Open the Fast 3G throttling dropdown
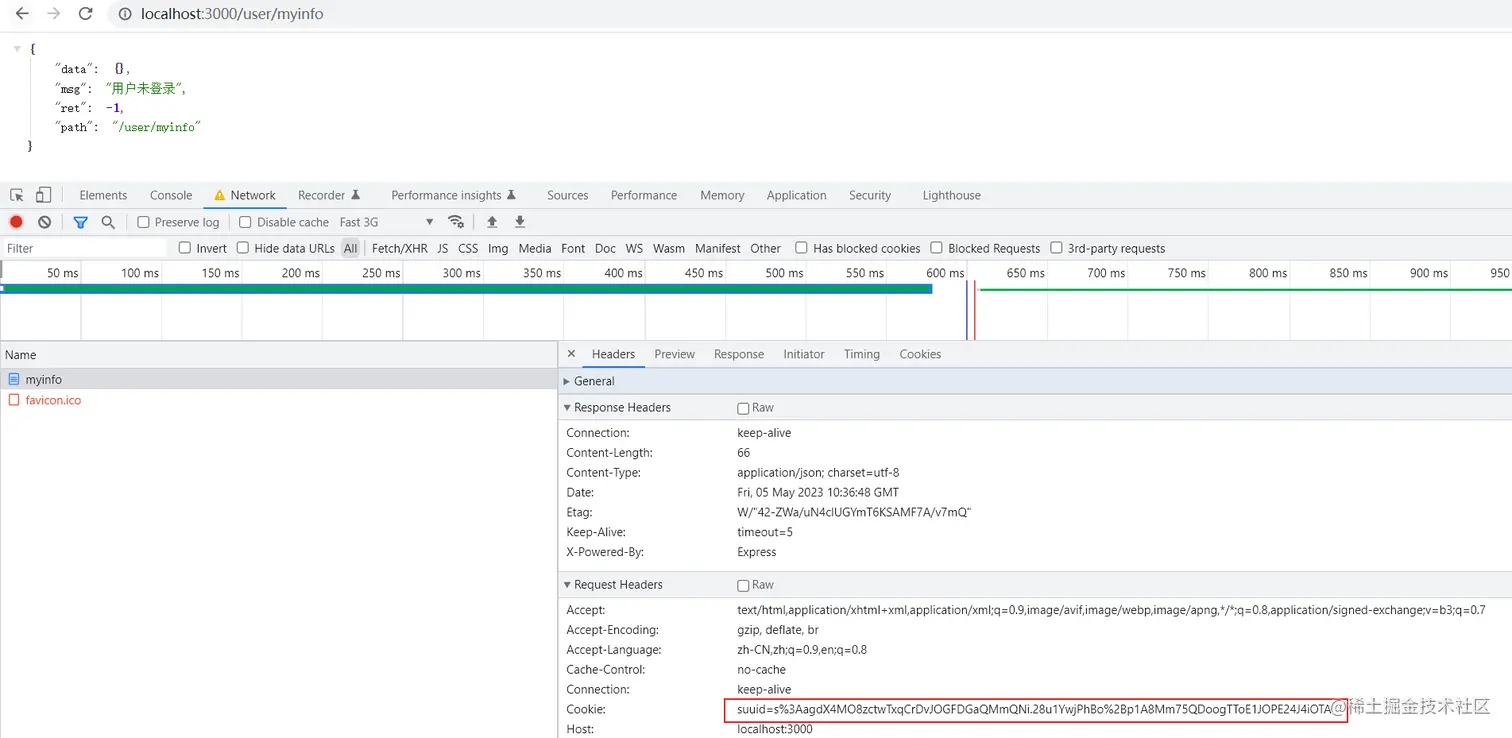Image resolution: width=1512 pixels, height=738 pixels. (x=387, y=222)
